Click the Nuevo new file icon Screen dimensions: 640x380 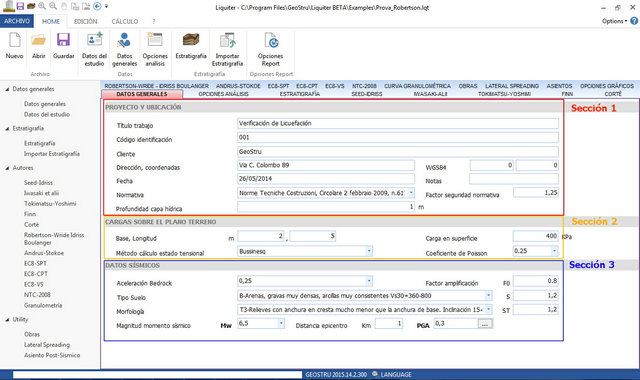pyautogui.click(x=15, y=40)
